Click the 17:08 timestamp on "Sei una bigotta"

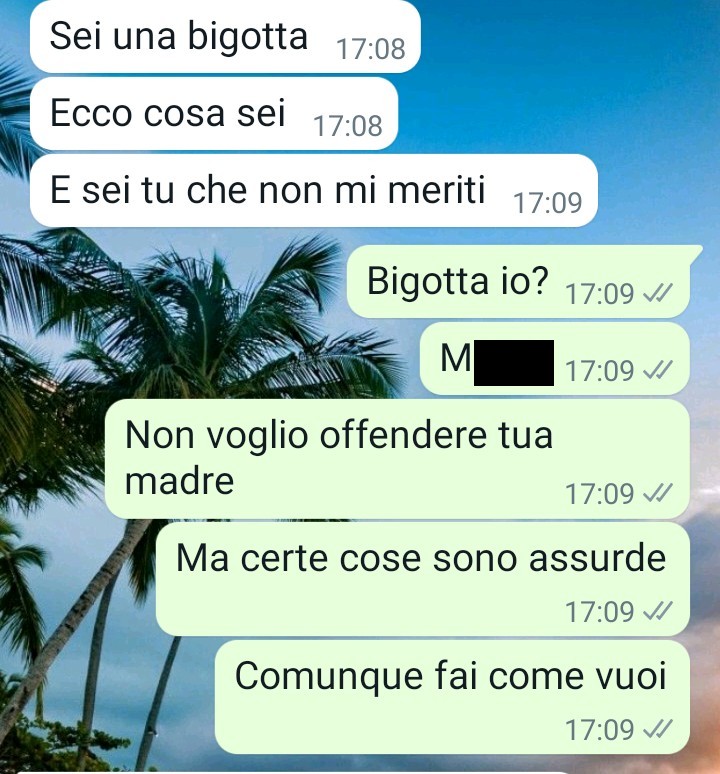371,49
